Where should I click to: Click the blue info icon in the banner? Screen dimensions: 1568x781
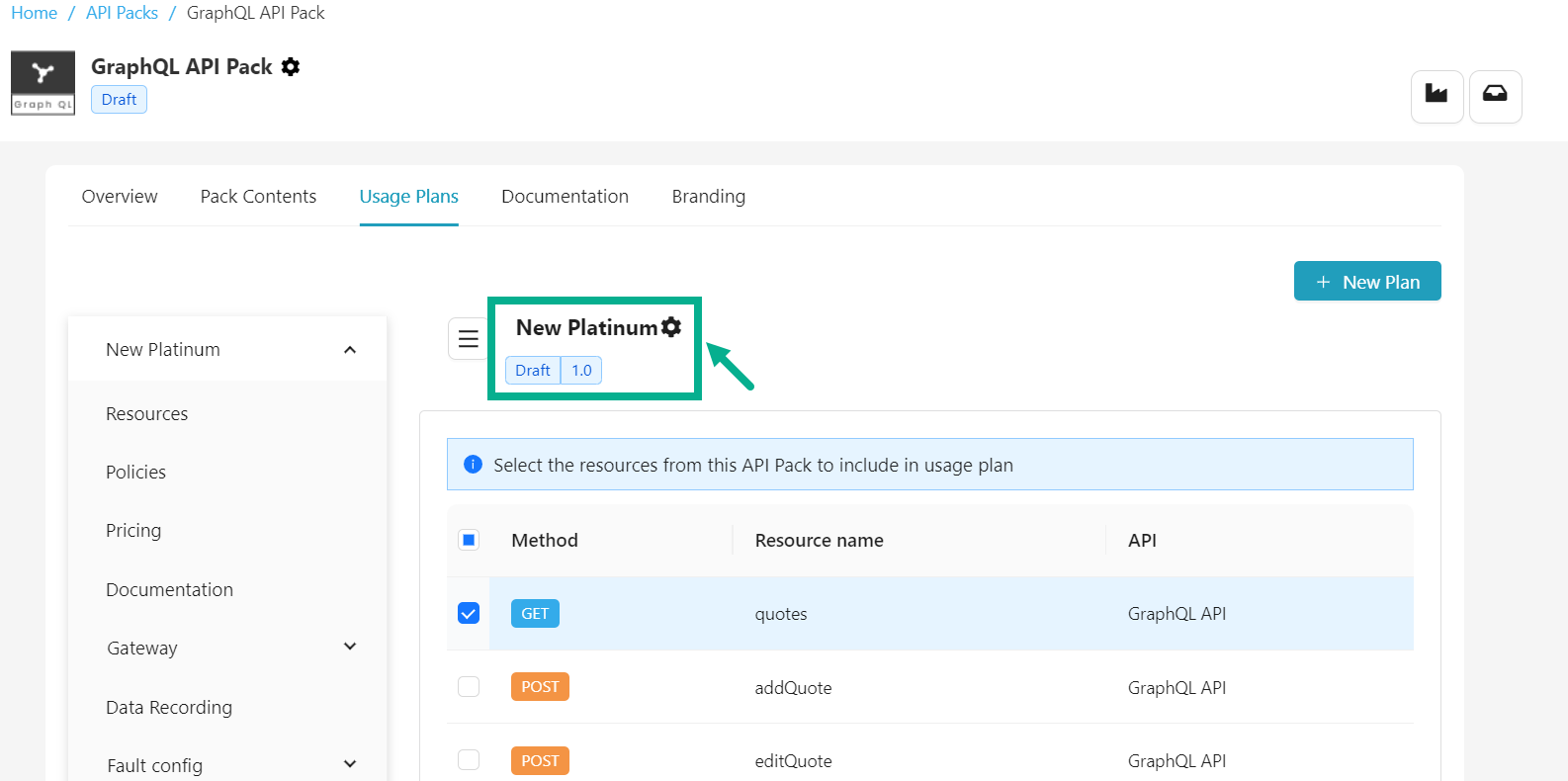pyautogui.click(x=473, y=465)
